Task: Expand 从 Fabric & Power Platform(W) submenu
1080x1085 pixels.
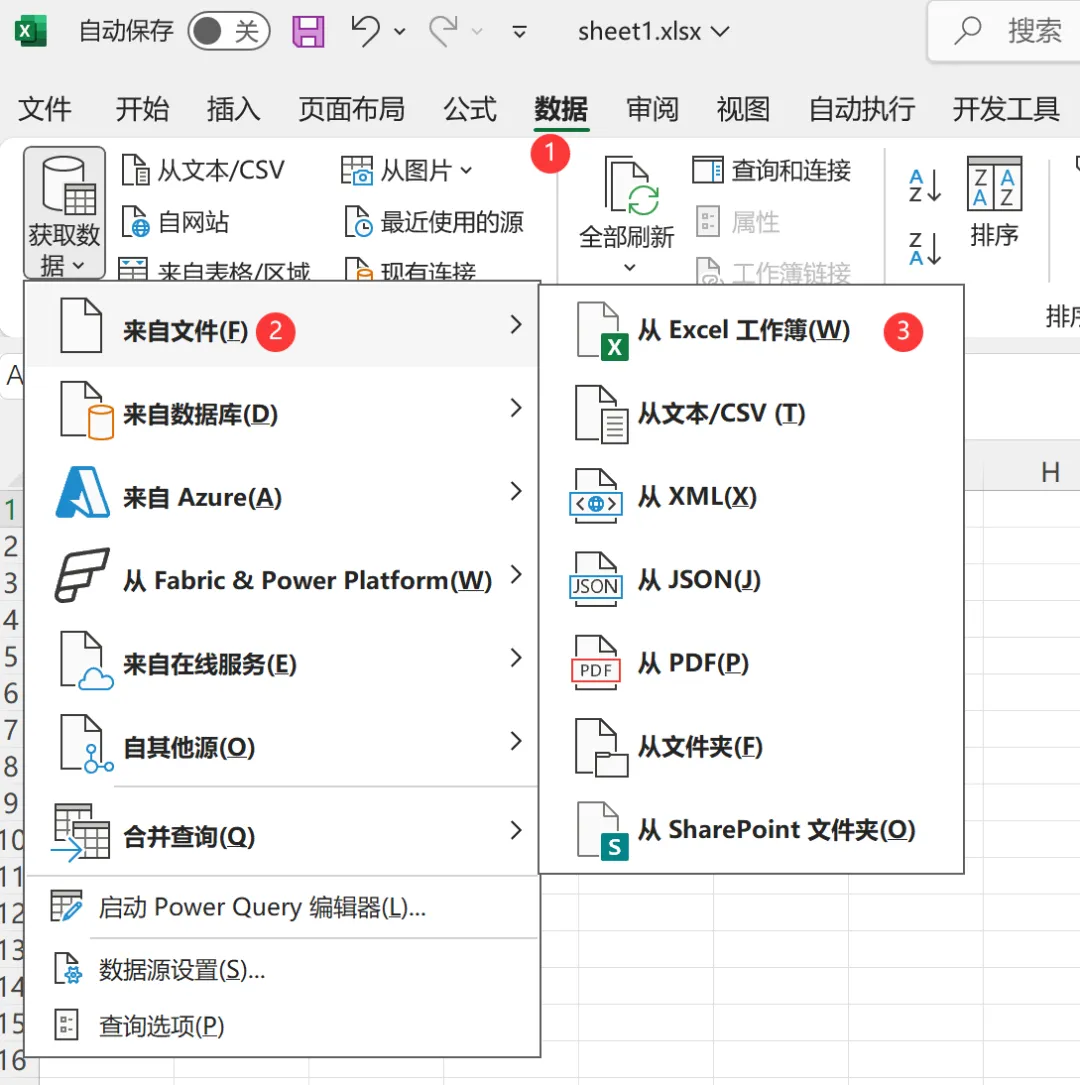Action: (x=282, y=576)
